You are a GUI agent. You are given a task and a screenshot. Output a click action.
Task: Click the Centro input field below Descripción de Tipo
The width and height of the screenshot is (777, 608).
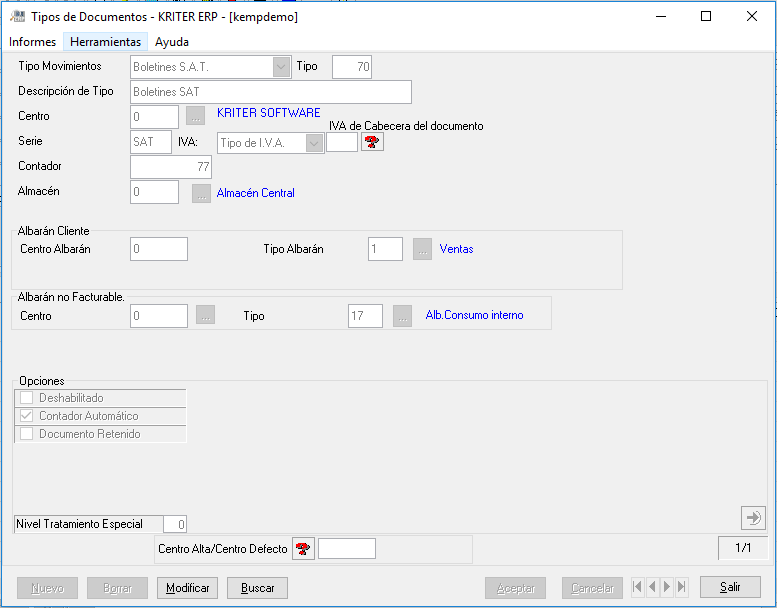[154, 117]
